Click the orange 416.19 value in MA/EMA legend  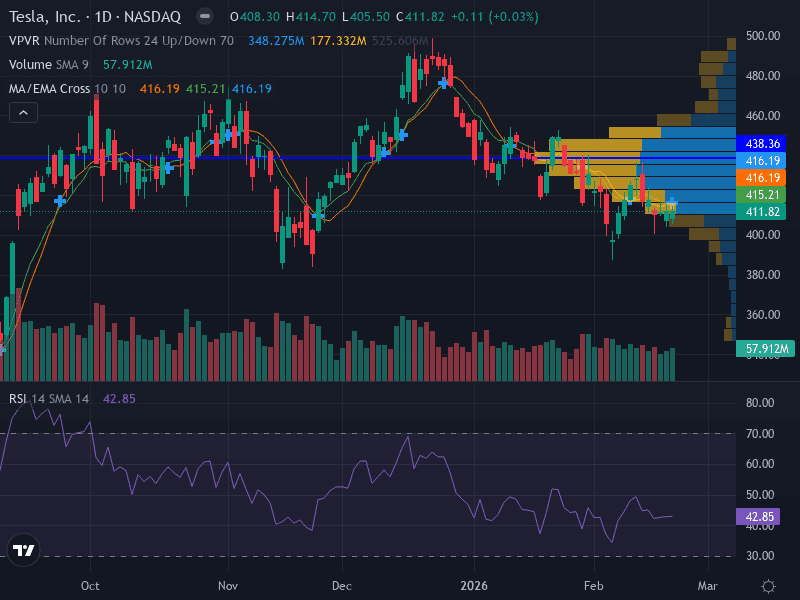[x=160, y=89]
